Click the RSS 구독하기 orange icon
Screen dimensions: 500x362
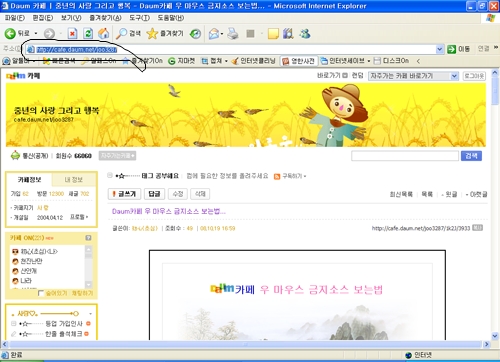(277, 176)
